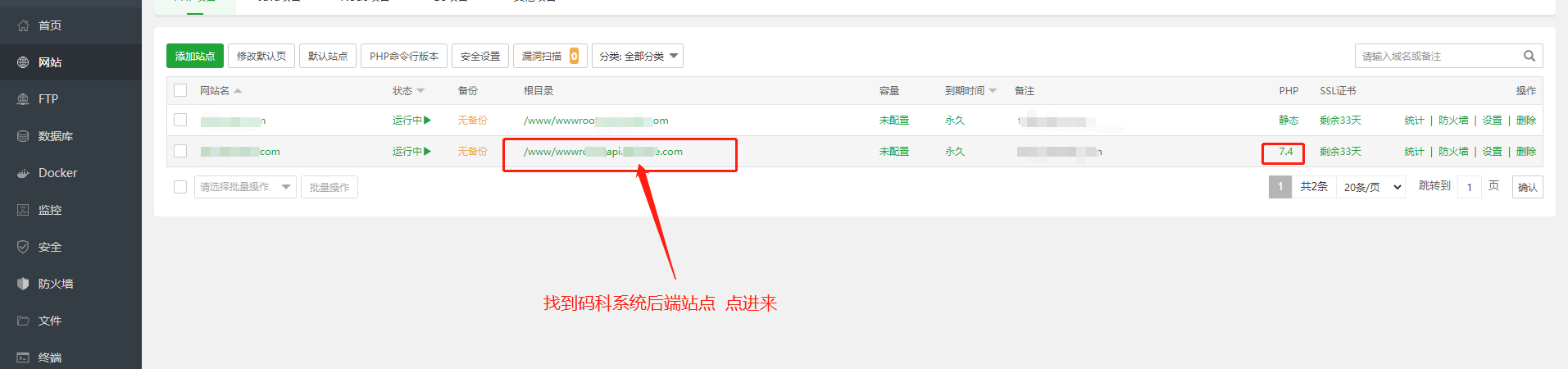This screenshot has height=369, width=1568.
Task: Click PHP version 7.4 link
Action: tap(1286, 152)
